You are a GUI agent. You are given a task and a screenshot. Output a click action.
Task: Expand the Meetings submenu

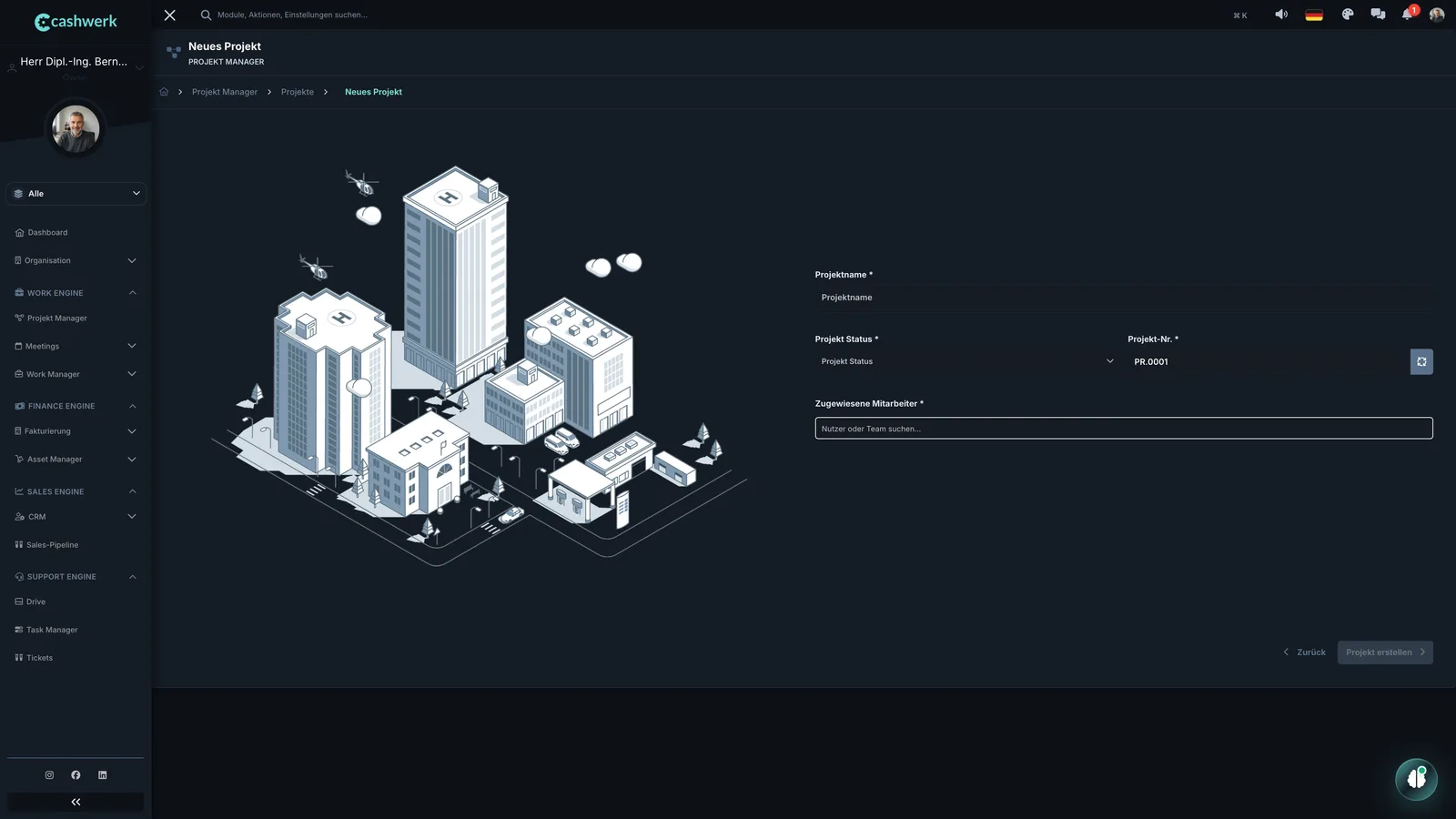point(76,346)
